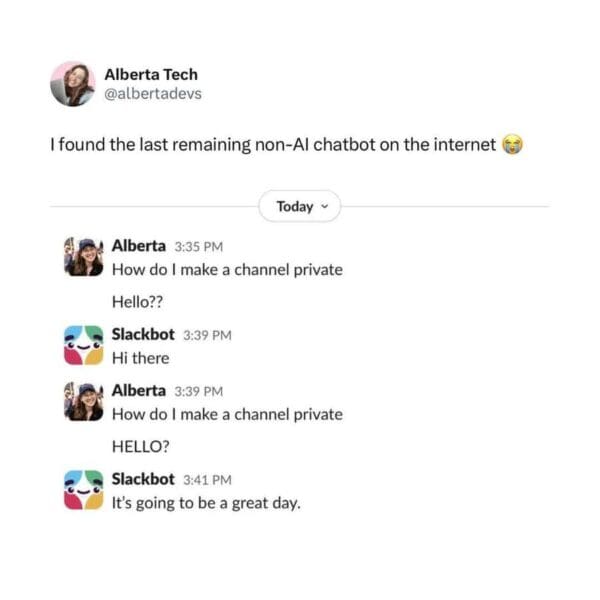The height and width of the screenshot is (600, 600).
Task: Click the Slackbot name at 3:39 PM
Action: click(x=143, y=334)
